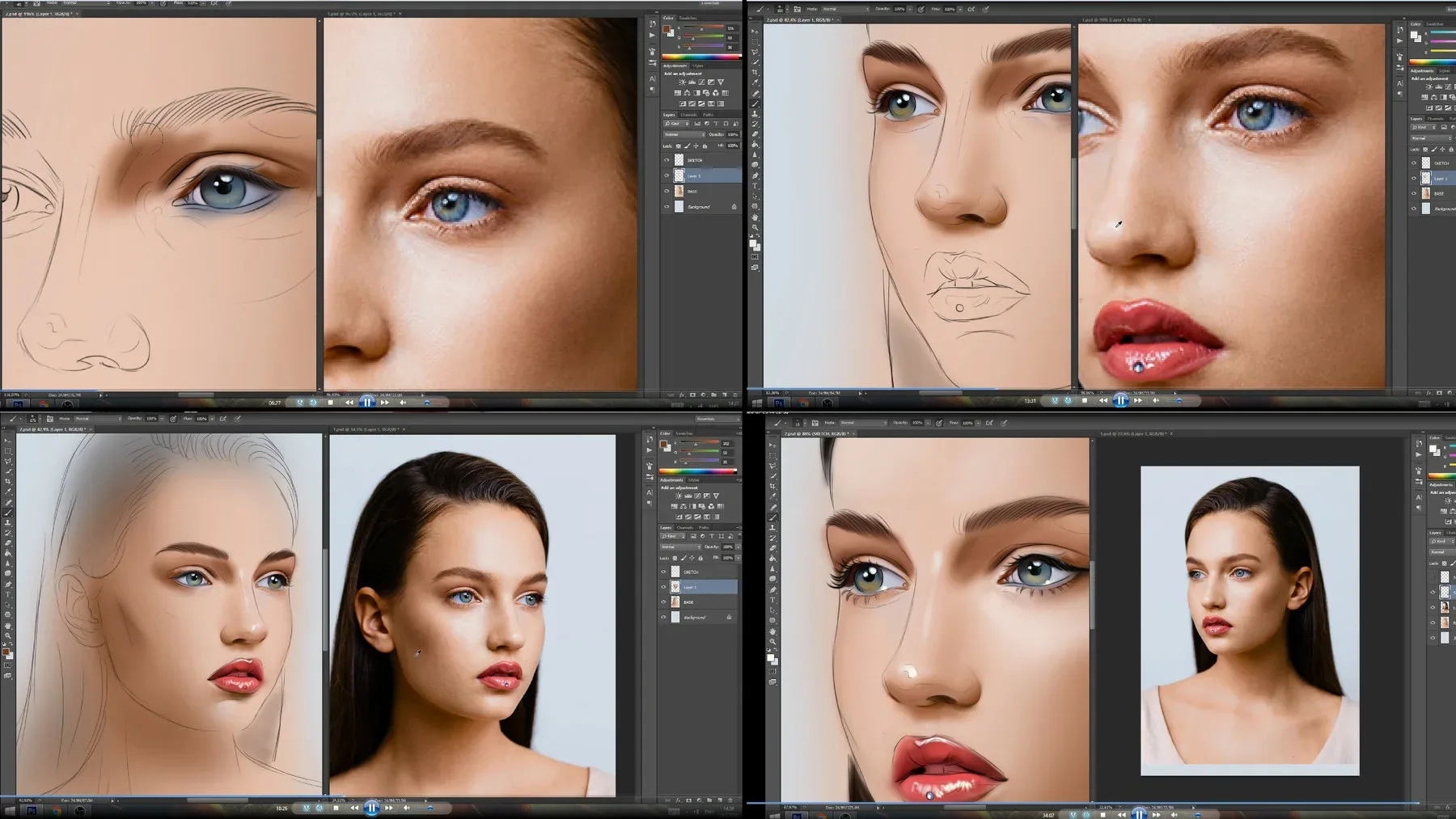
Task: Click the Vibrance adjustment icon in the 06:27 frame
Action: [x=721, y=82]
